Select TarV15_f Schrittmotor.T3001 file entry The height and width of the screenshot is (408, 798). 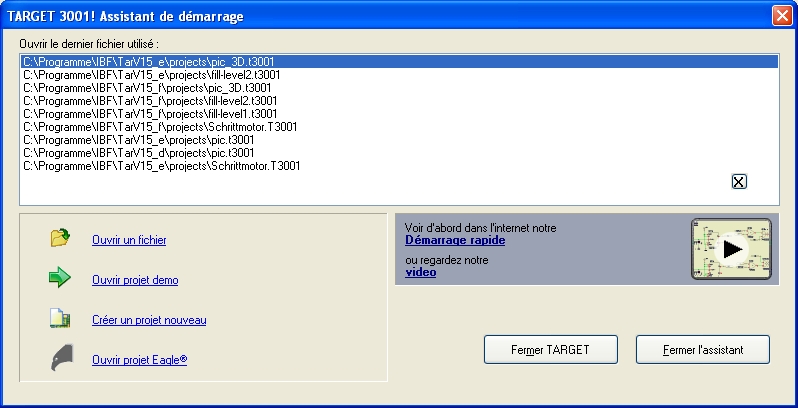tap(160, 127)
